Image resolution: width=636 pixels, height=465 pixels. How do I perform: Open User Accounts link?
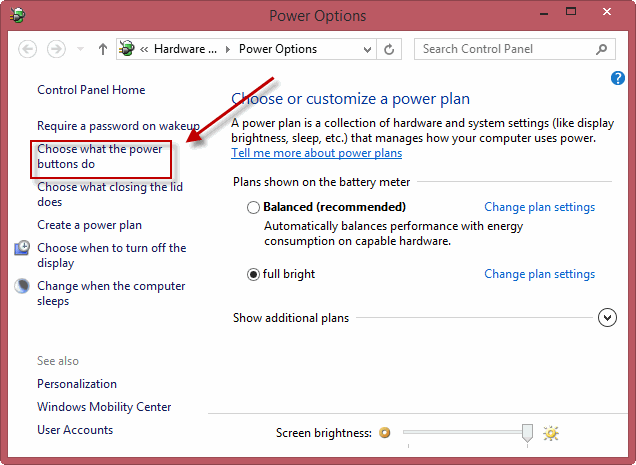click(75, 430)
